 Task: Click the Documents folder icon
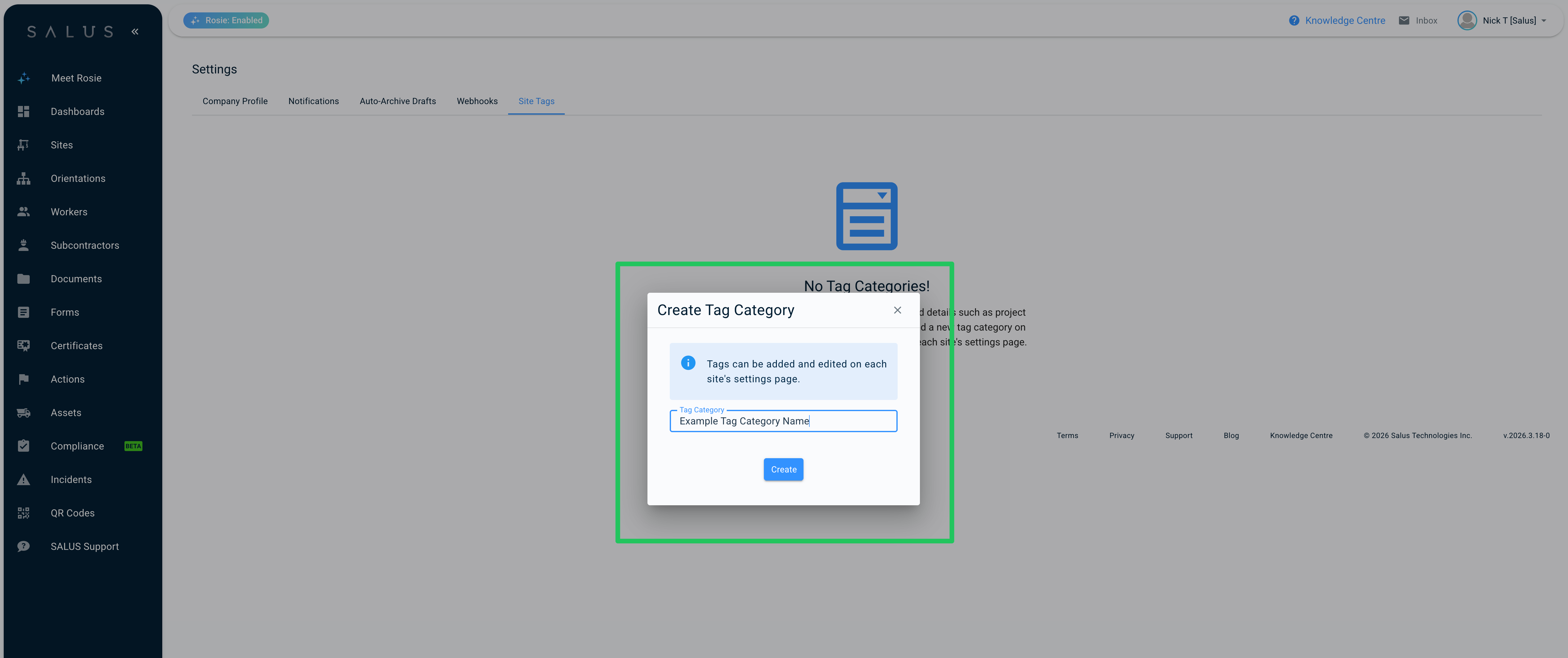pyautogui.click(x=24, y=279)
